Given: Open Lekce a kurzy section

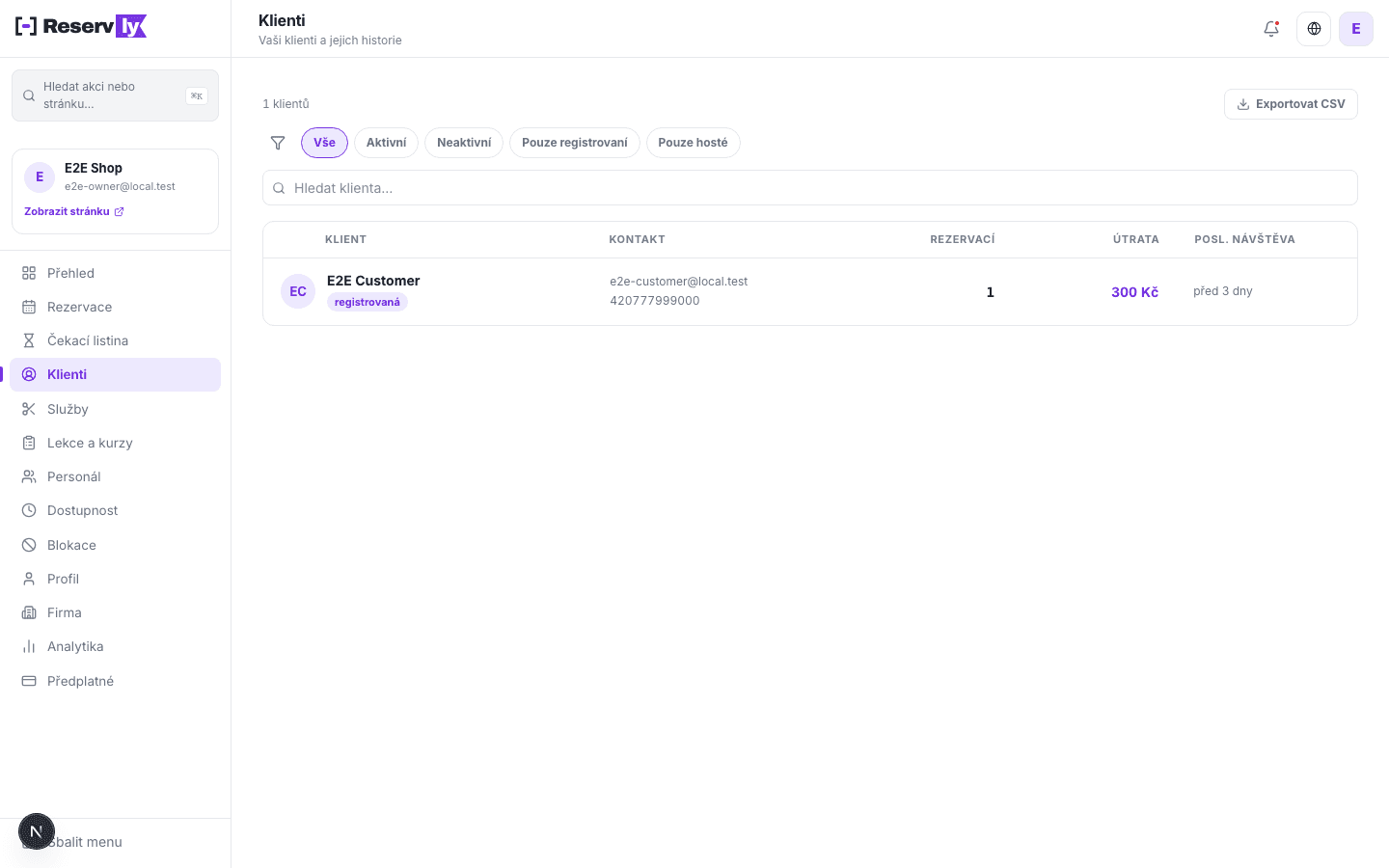Looking at the screenshot, I should pos(115,443).
